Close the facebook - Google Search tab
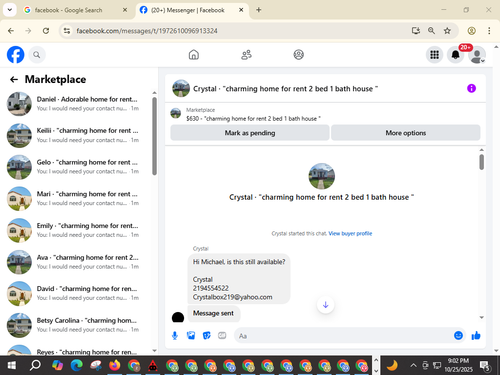Viewport: 500px width, 375px height. tap(125, 10)
